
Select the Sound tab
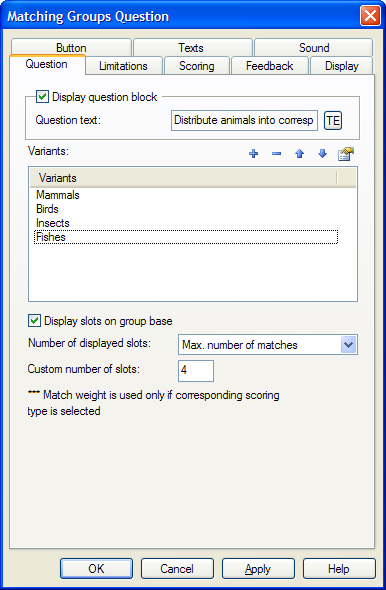click(314, 47)
